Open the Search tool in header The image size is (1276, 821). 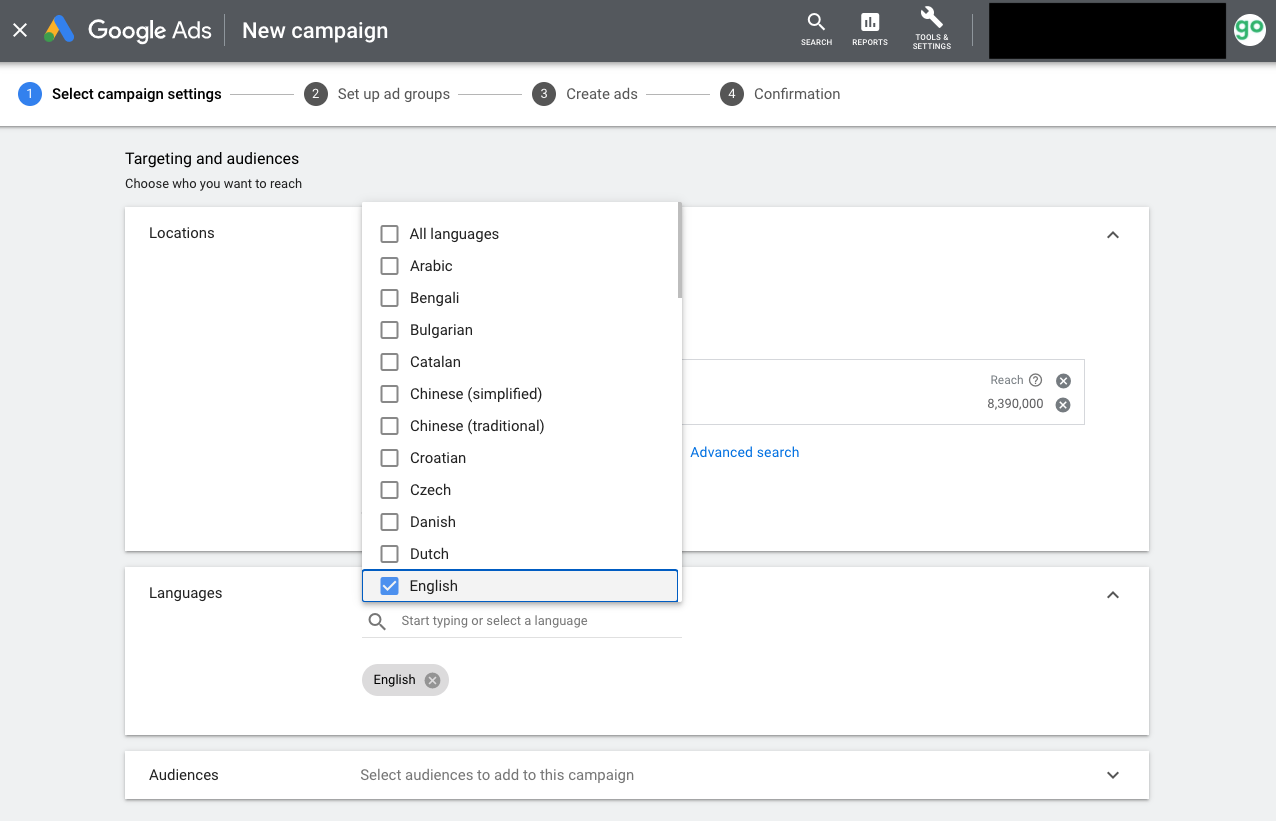[x=816, y=29]
